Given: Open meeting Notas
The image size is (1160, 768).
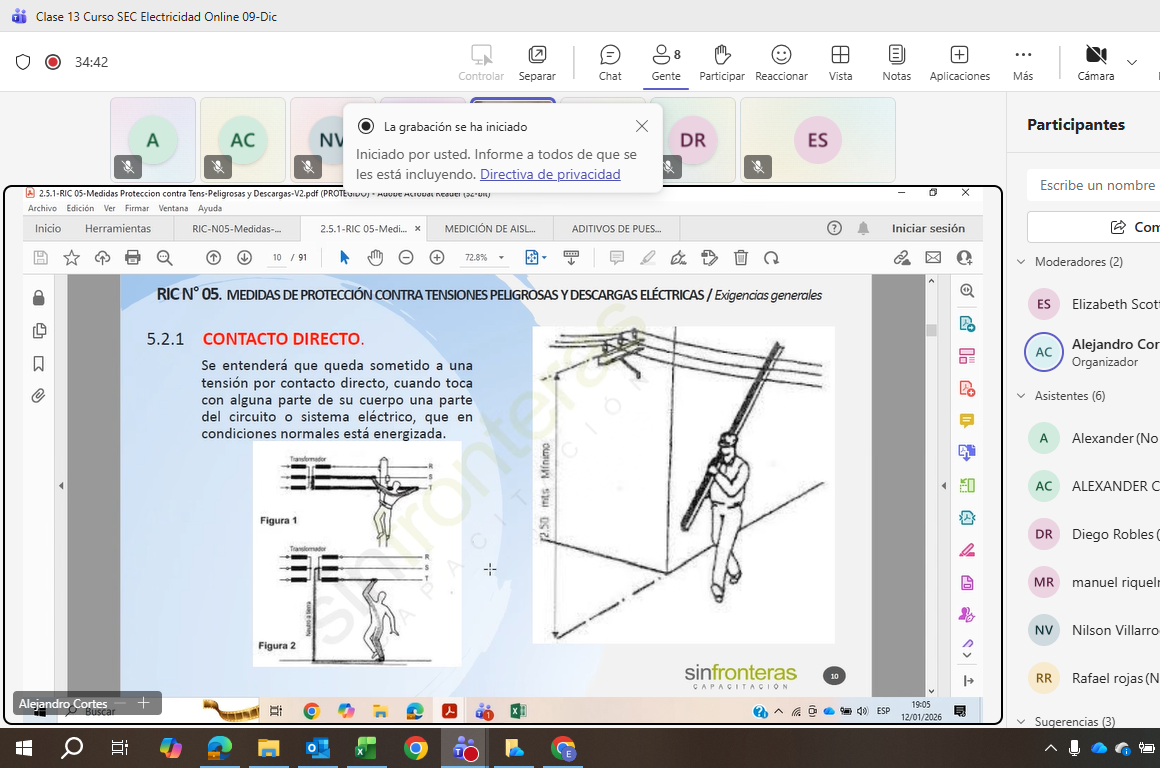Looking at the screenshot, I should (896, 62).
